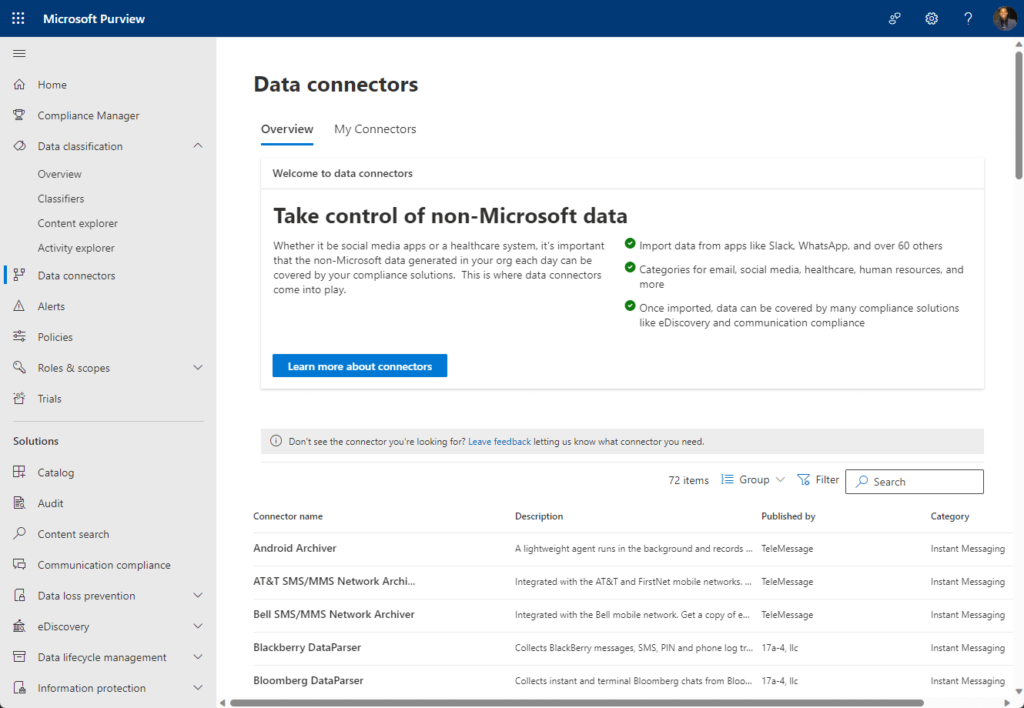Viewport: 1024px width, 708px height.
Task: Click the Trials gift icon
Action: click(20, 398)
